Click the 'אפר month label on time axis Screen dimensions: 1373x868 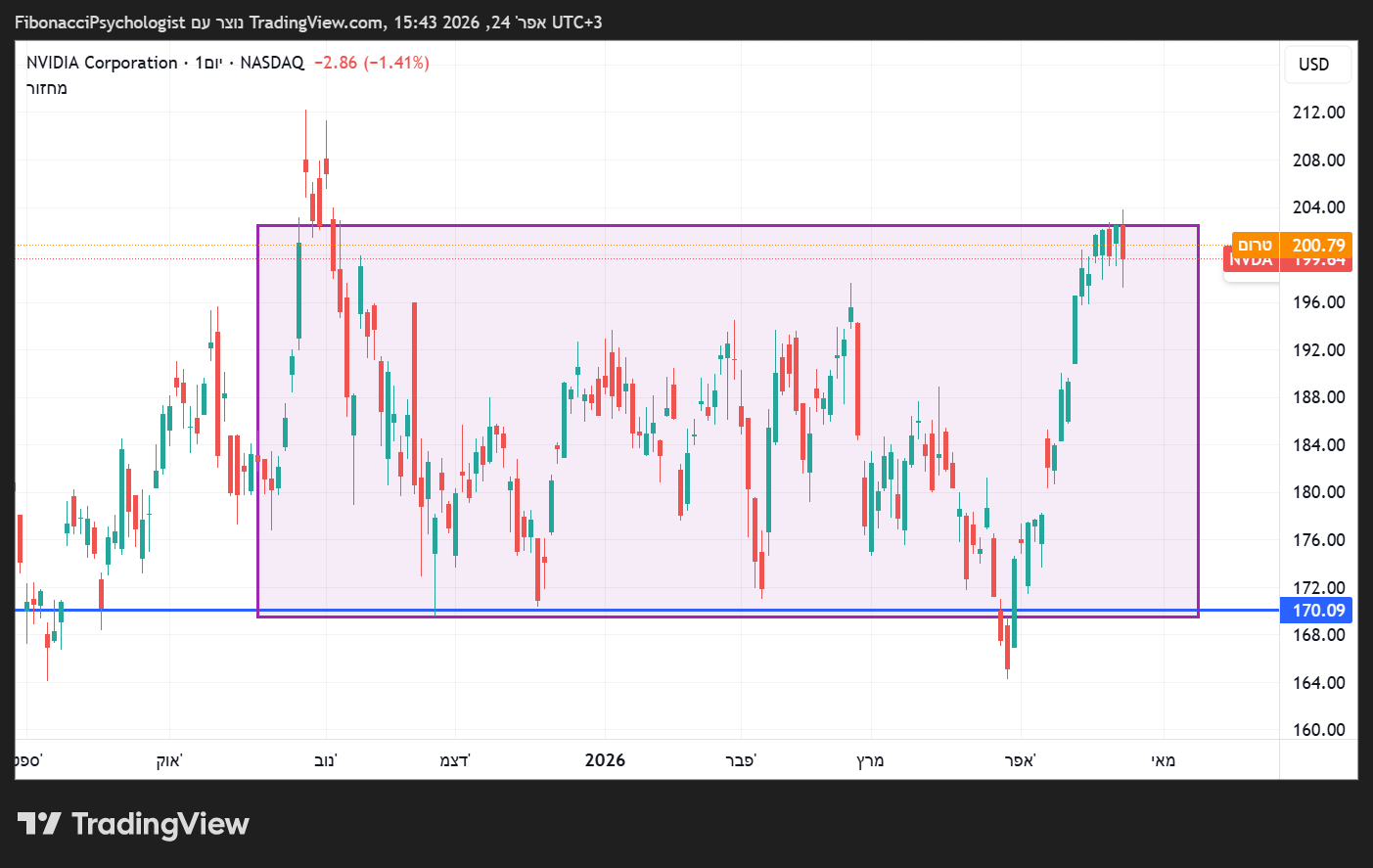tap(1021, 760)
